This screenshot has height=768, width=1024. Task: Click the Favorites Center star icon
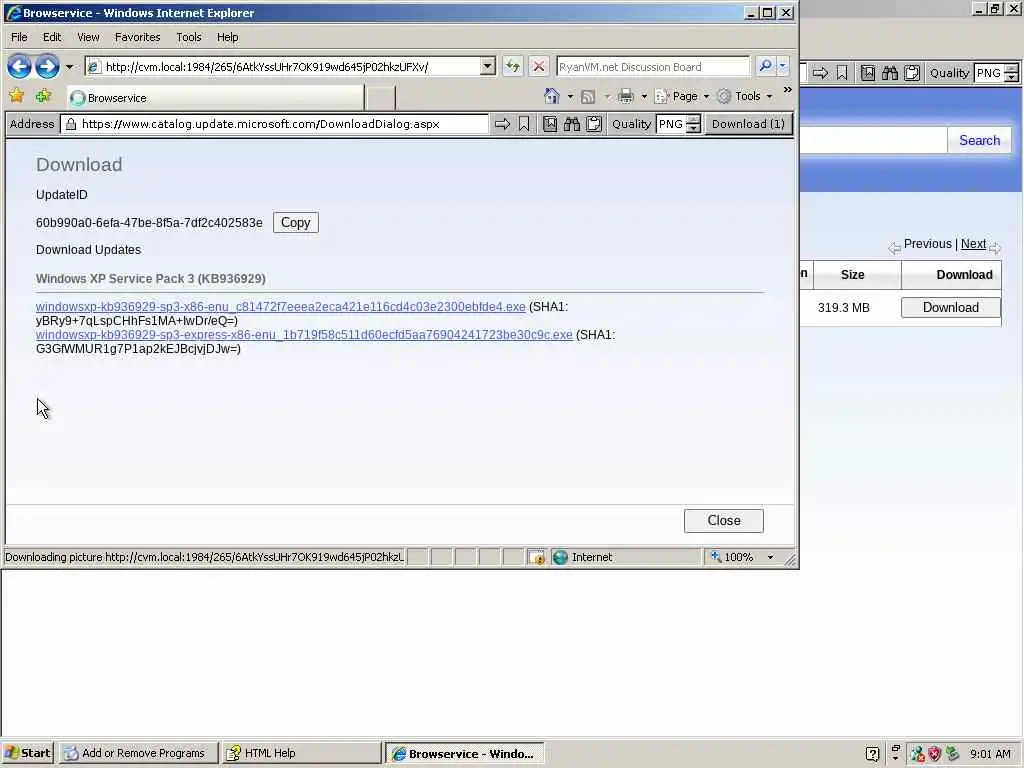(x=16, y=97)
